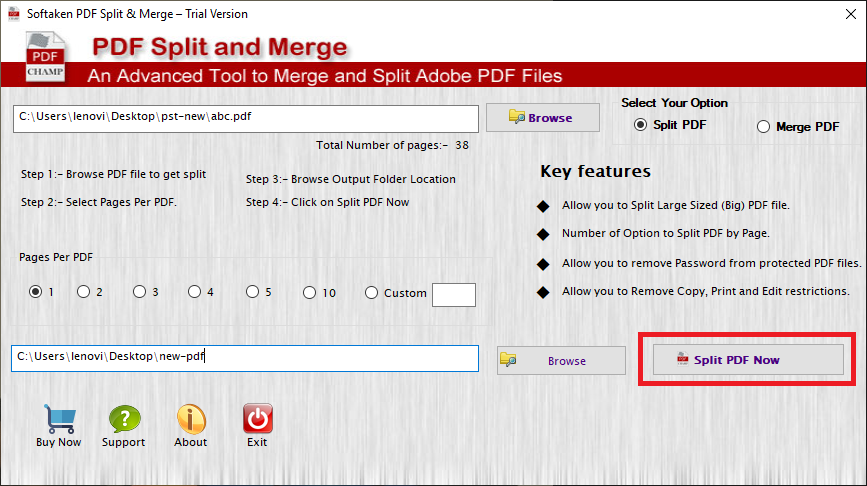Open Support via the question mark icon
The image size is (867, 486).
coord(124,419)
